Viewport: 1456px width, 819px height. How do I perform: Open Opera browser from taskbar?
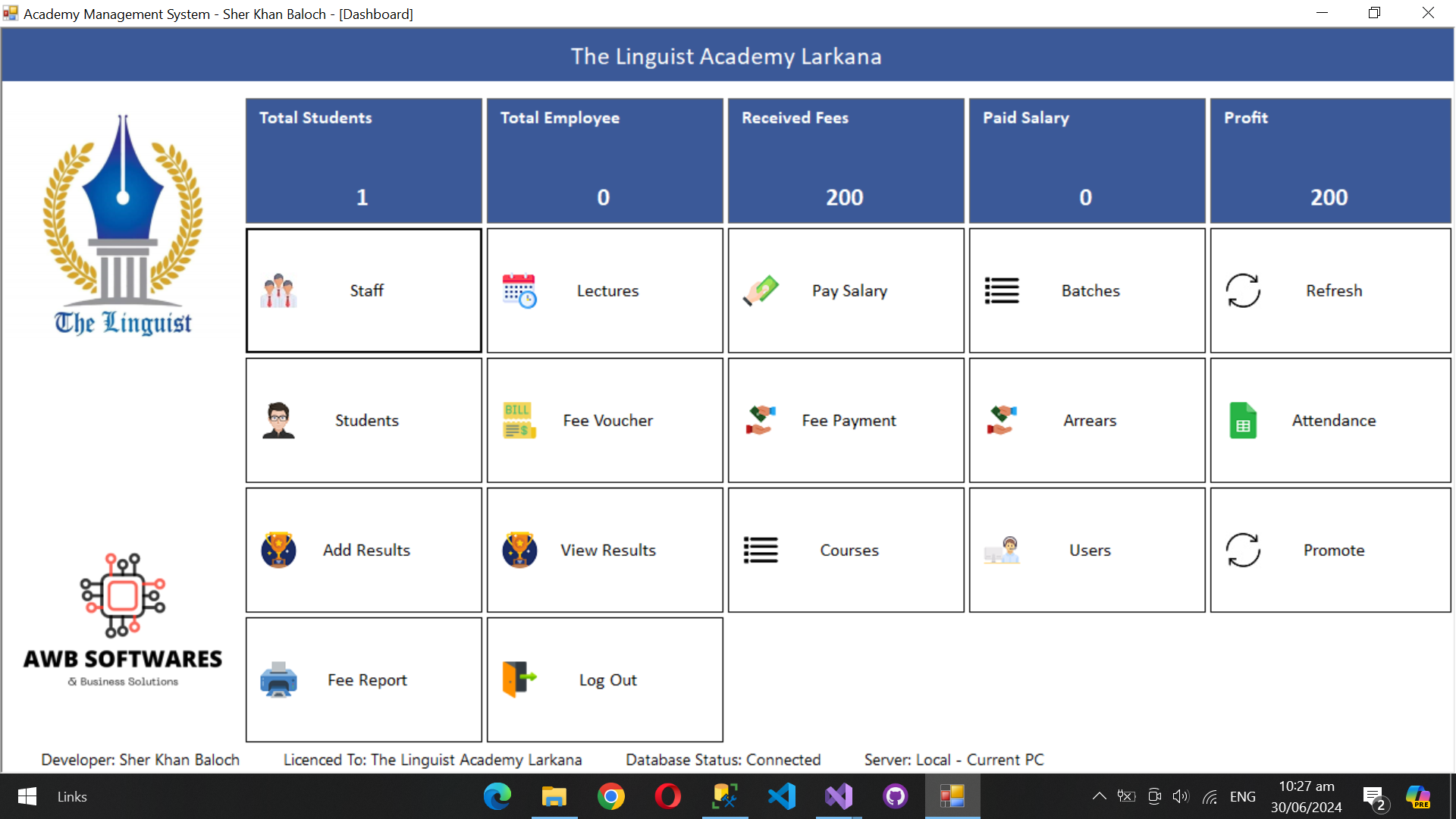click(x=668, y=796)
